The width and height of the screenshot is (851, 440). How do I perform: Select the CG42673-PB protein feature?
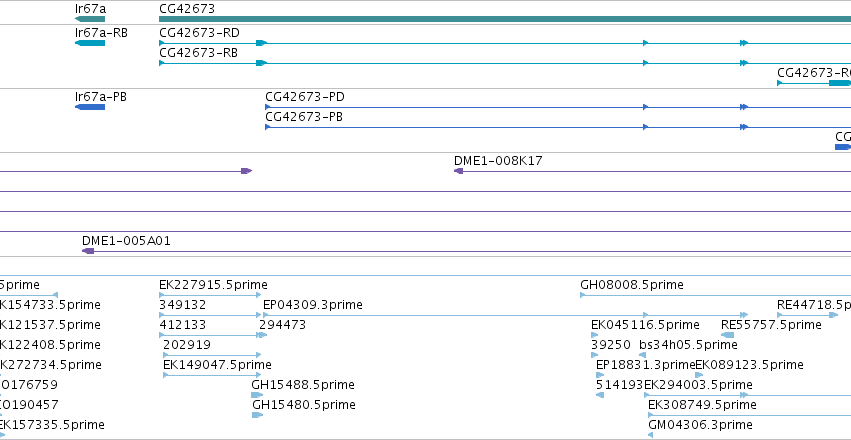point(558,127)
